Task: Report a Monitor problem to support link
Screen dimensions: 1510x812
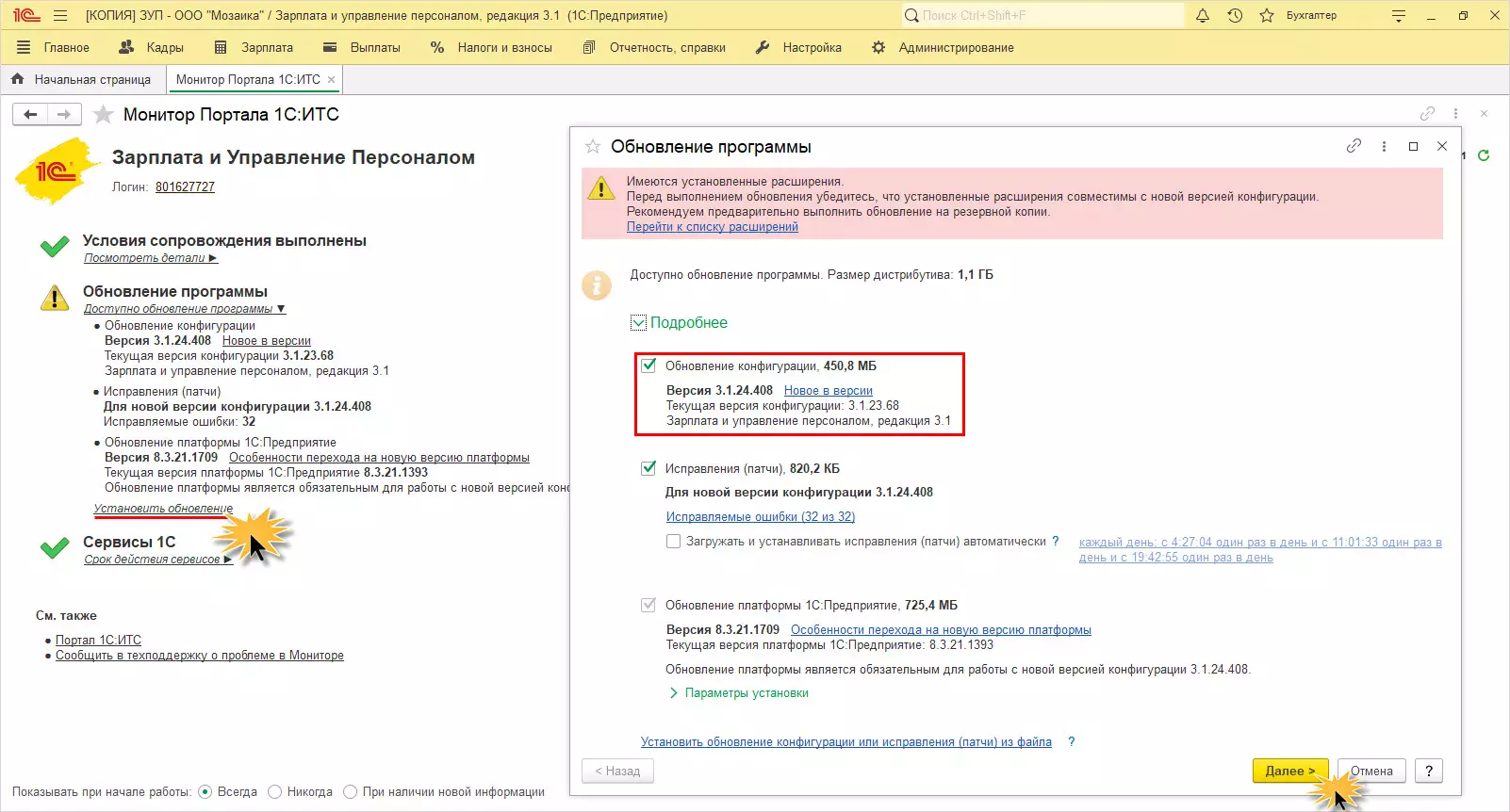Action: [x=200, y=656]
